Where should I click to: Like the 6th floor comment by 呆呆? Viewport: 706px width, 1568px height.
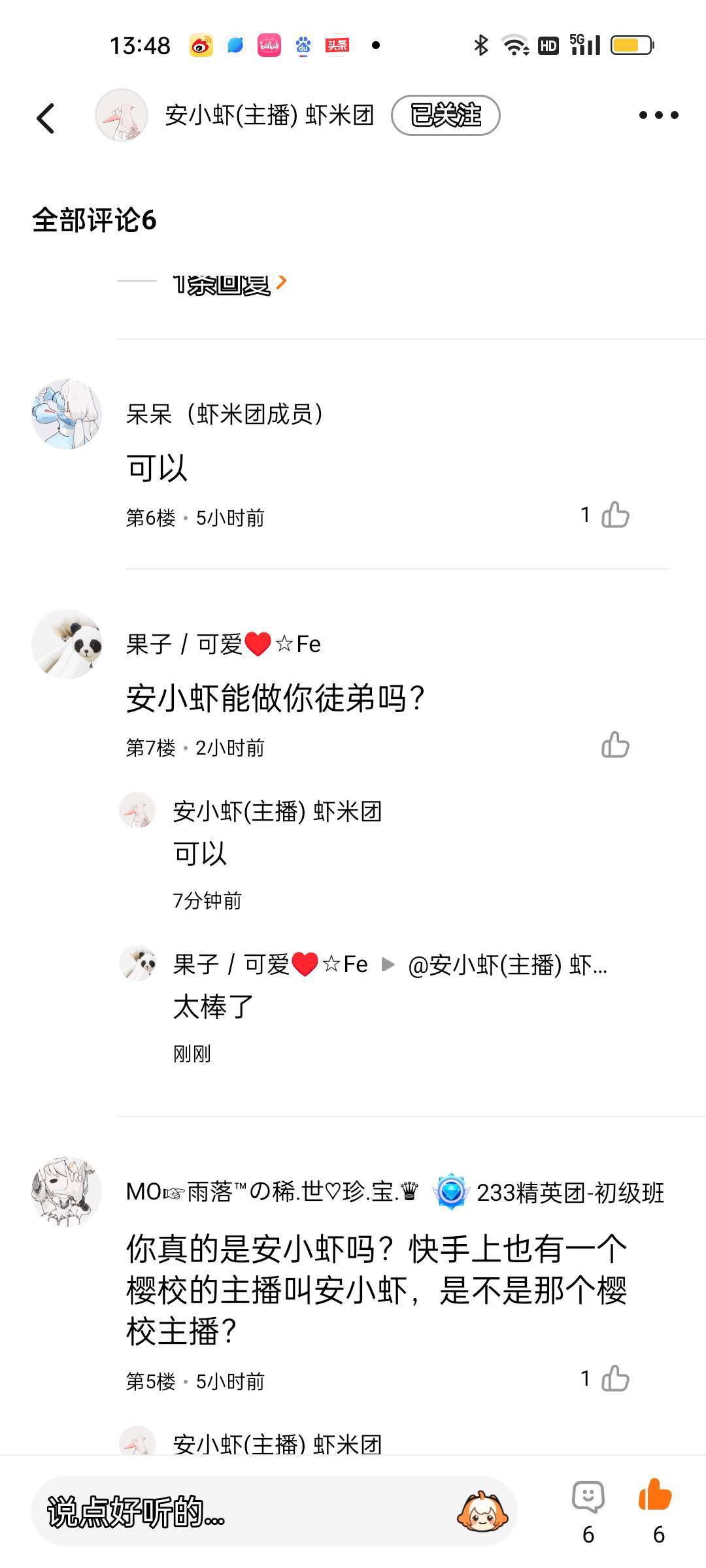pyautogui.click(x=614, y=515)
